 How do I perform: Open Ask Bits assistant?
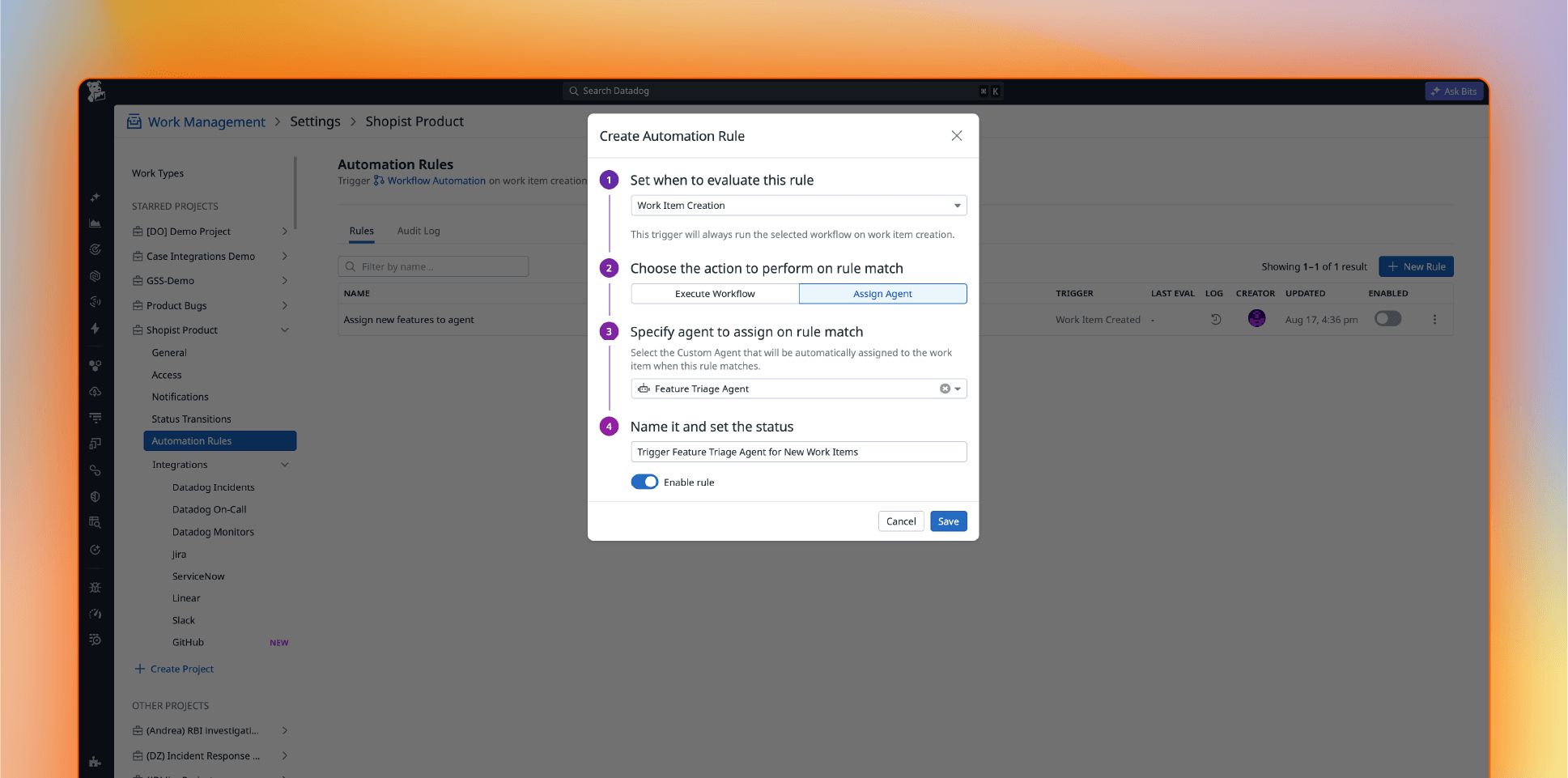pos(1454,91)
